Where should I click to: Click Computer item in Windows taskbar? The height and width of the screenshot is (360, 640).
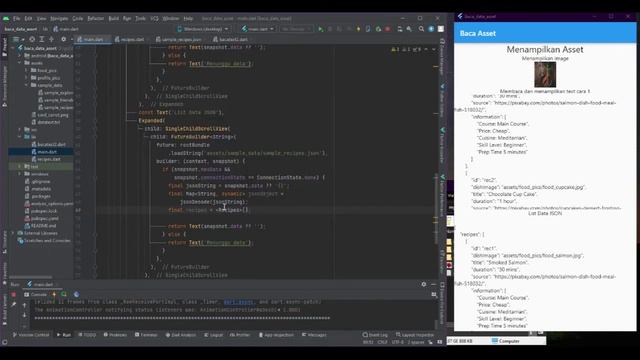click(x=506, y=341)
